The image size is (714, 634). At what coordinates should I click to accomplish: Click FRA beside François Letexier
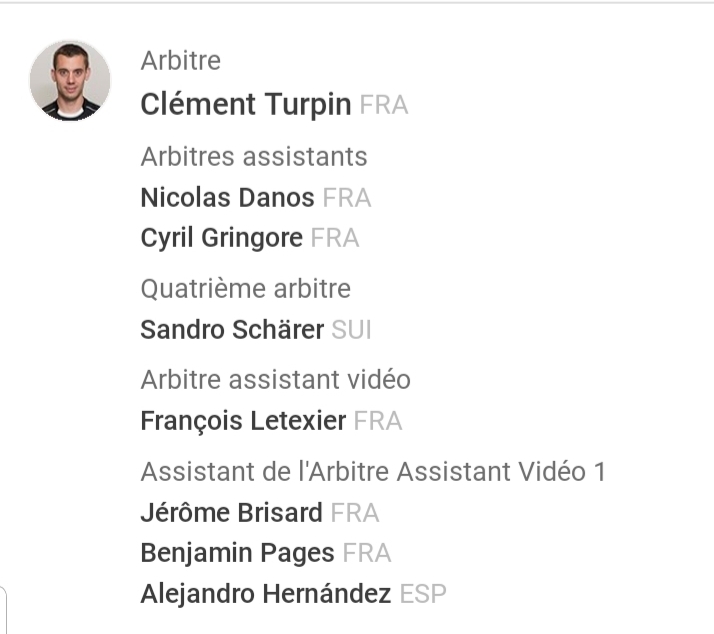378,421
